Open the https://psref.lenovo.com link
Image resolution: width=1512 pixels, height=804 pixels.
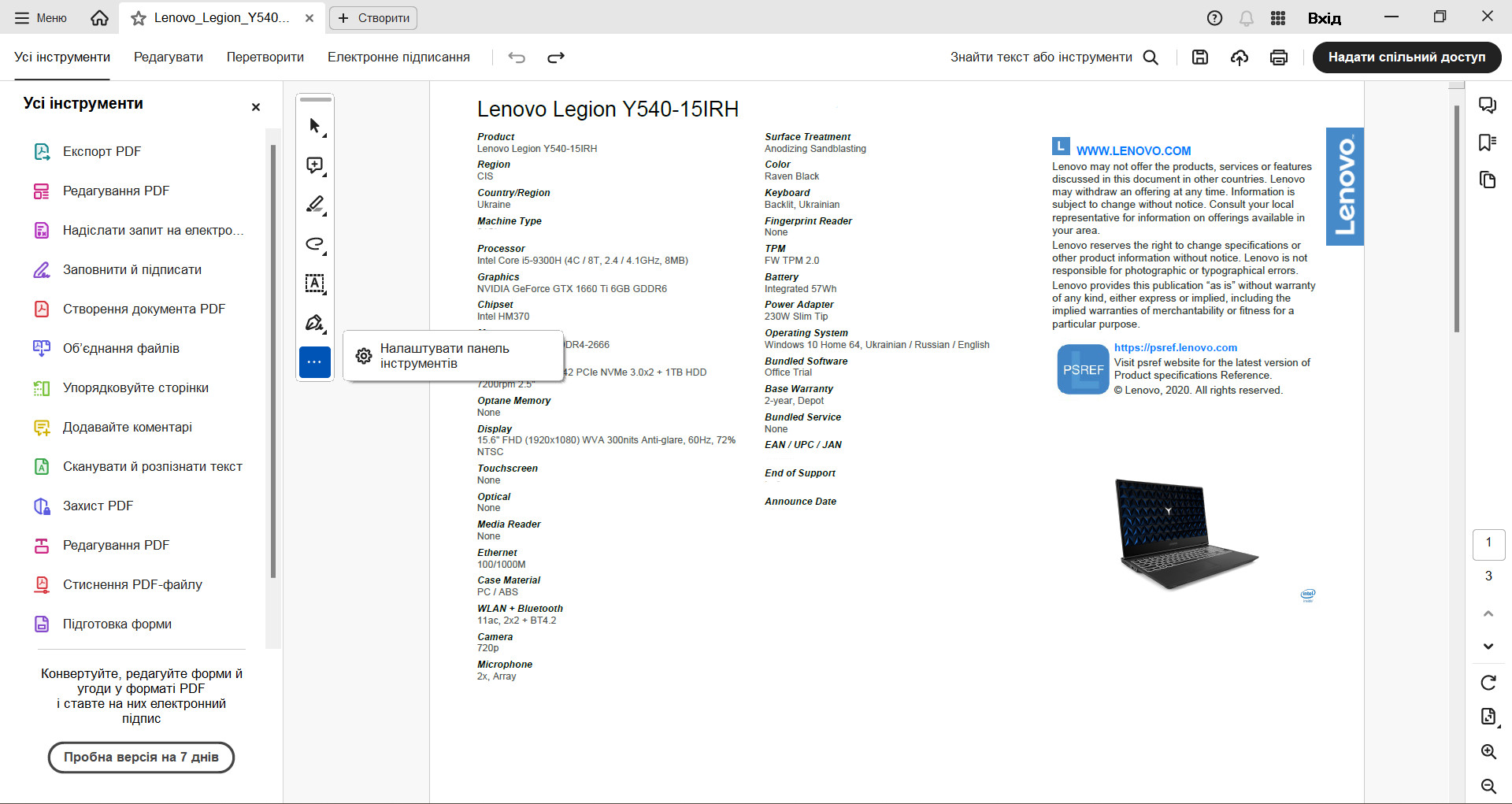[1175, 348]
